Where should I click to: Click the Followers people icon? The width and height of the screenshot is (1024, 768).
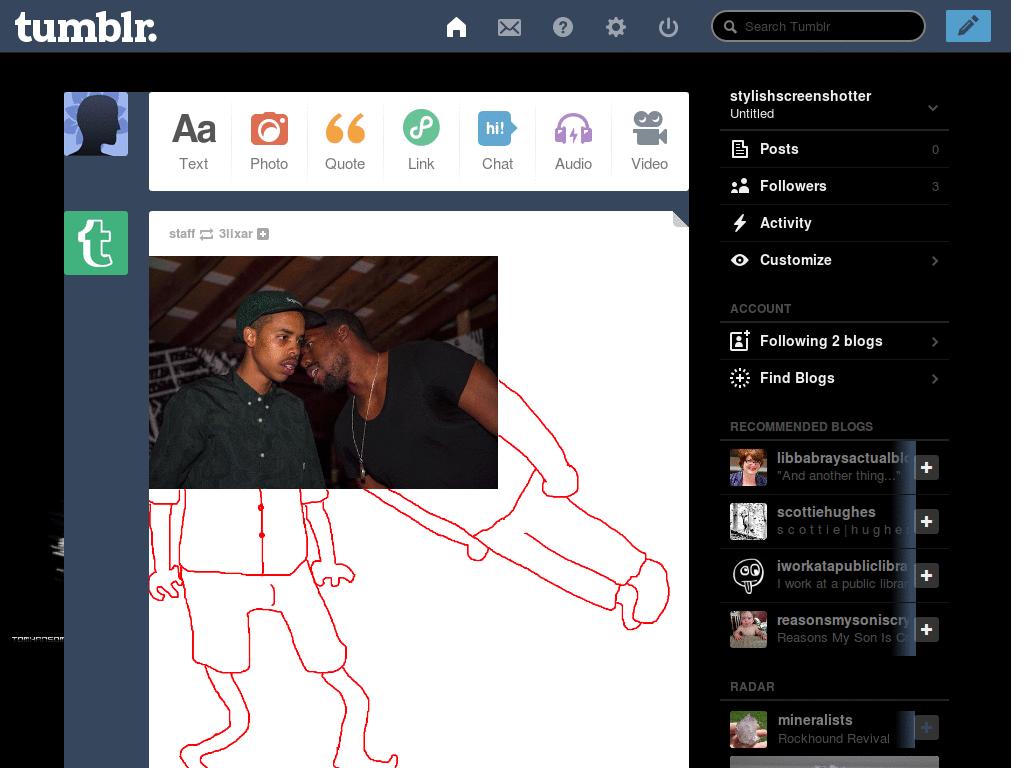click(x=740, y=186)
